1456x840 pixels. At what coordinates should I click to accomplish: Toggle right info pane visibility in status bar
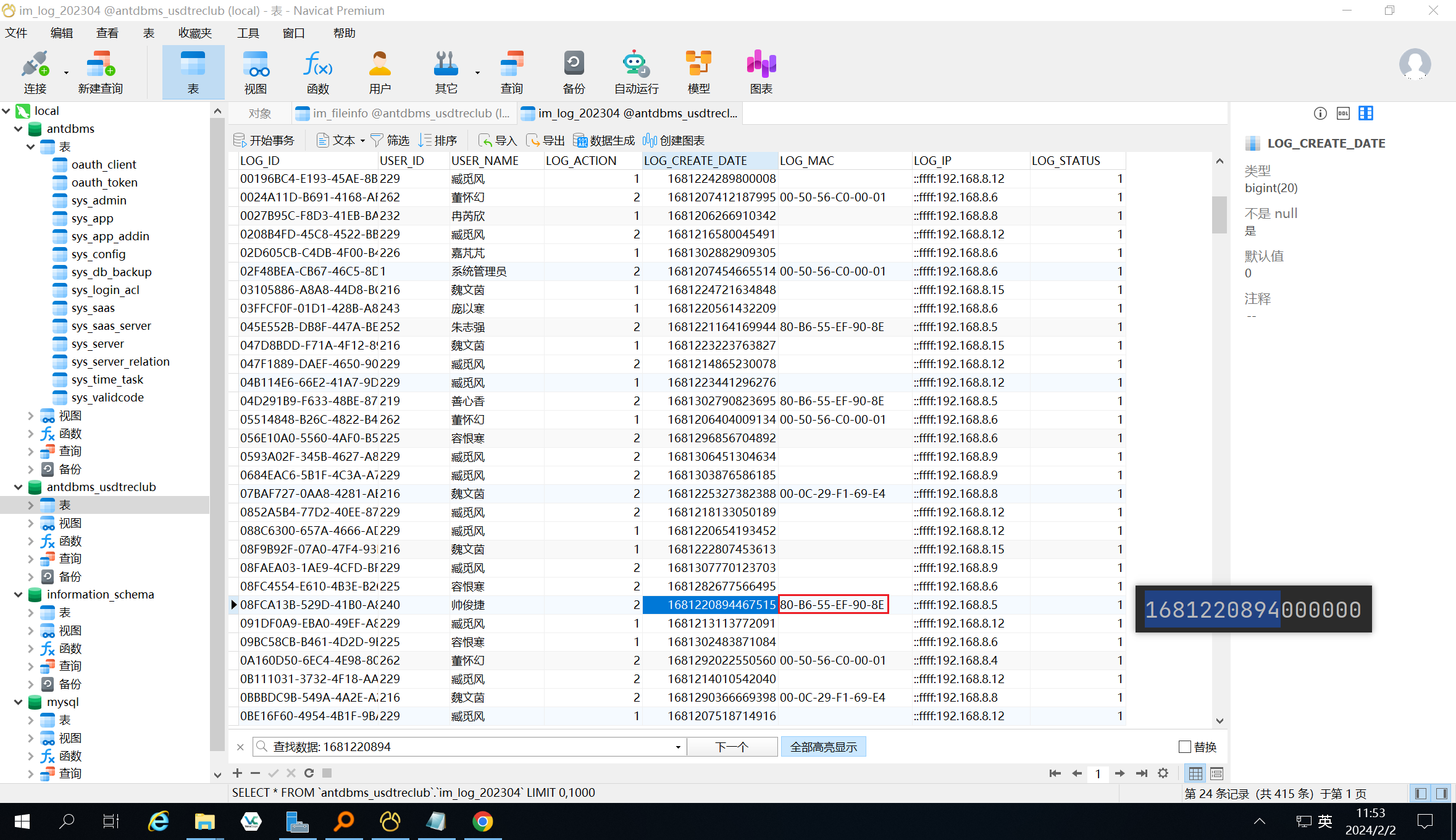coord(1442,793)
